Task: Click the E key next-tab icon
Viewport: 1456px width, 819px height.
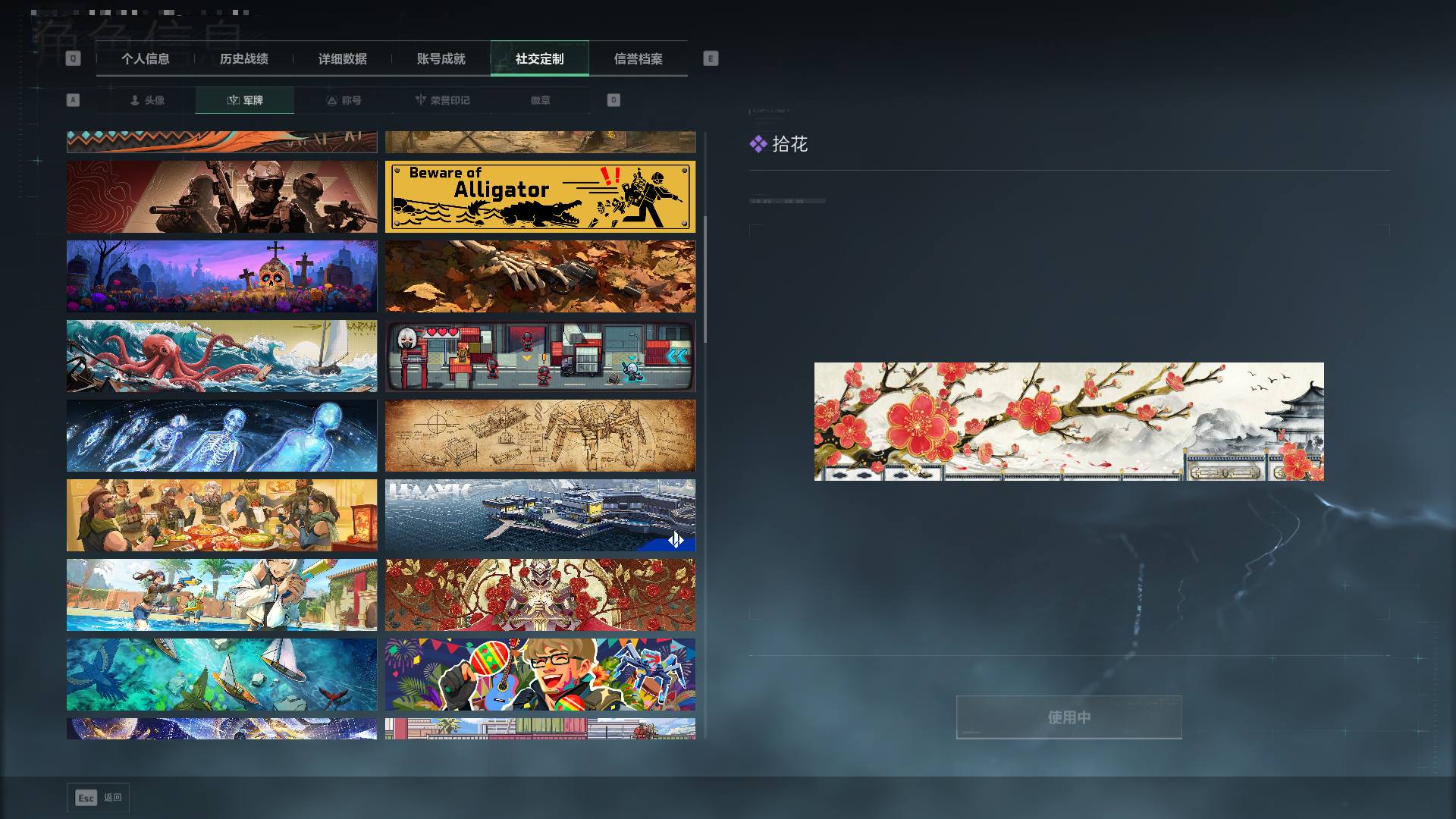Action: 711,58
